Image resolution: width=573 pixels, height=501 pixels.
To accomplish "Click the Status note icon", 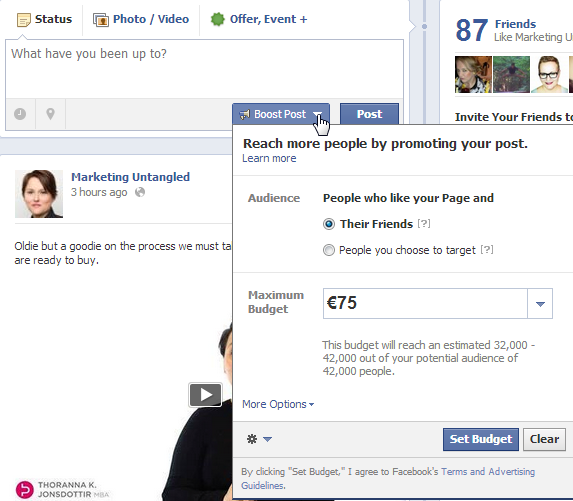I will click(x=24, y=20).
